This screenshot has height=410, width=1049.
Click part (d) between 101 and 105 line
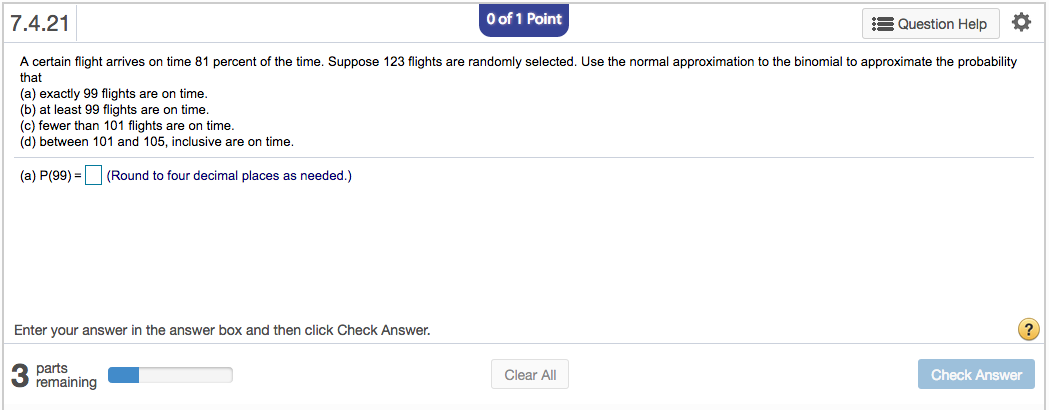click(157, 141)
